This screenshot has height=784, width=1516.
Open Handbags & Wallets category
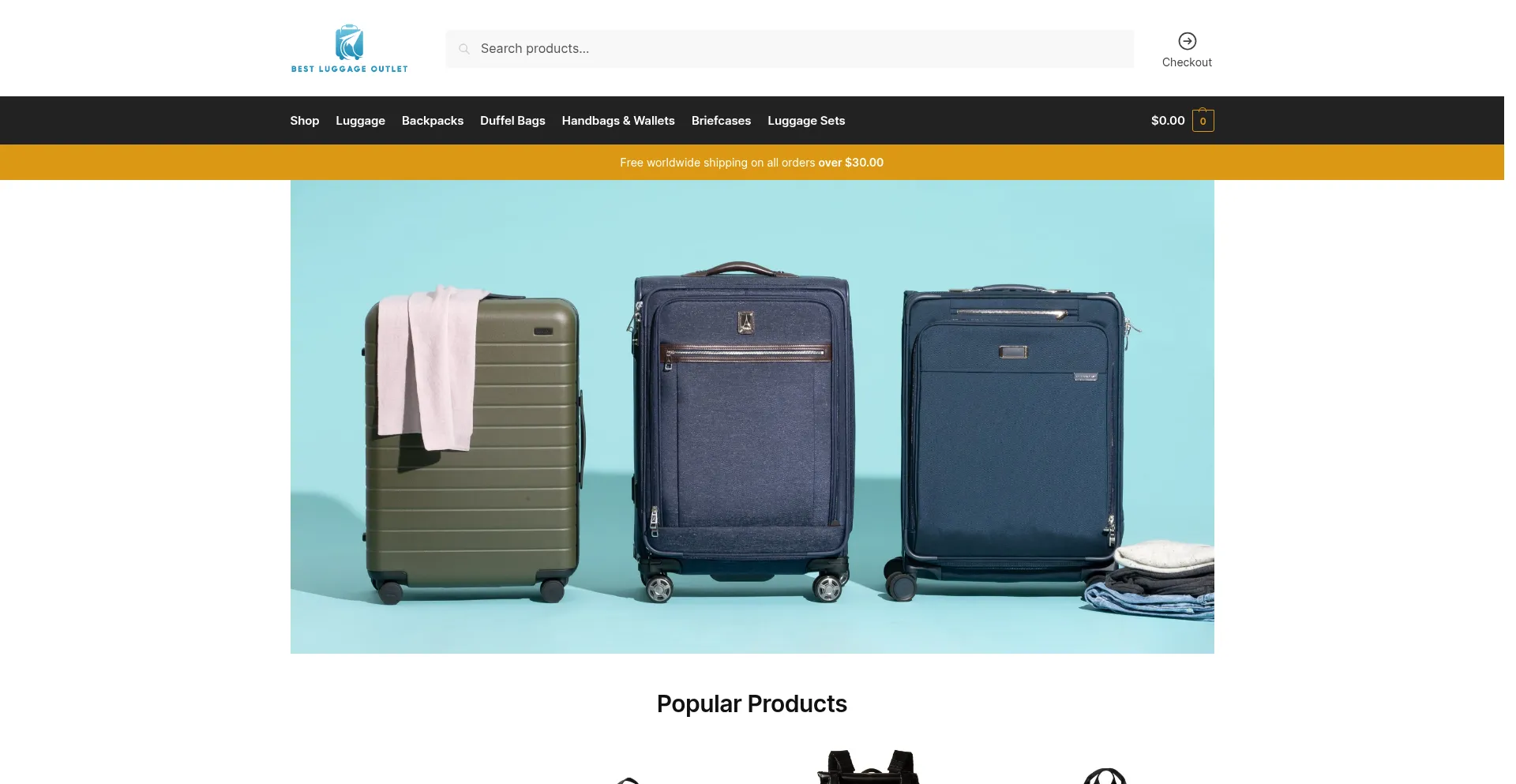(x=618, y=121)
